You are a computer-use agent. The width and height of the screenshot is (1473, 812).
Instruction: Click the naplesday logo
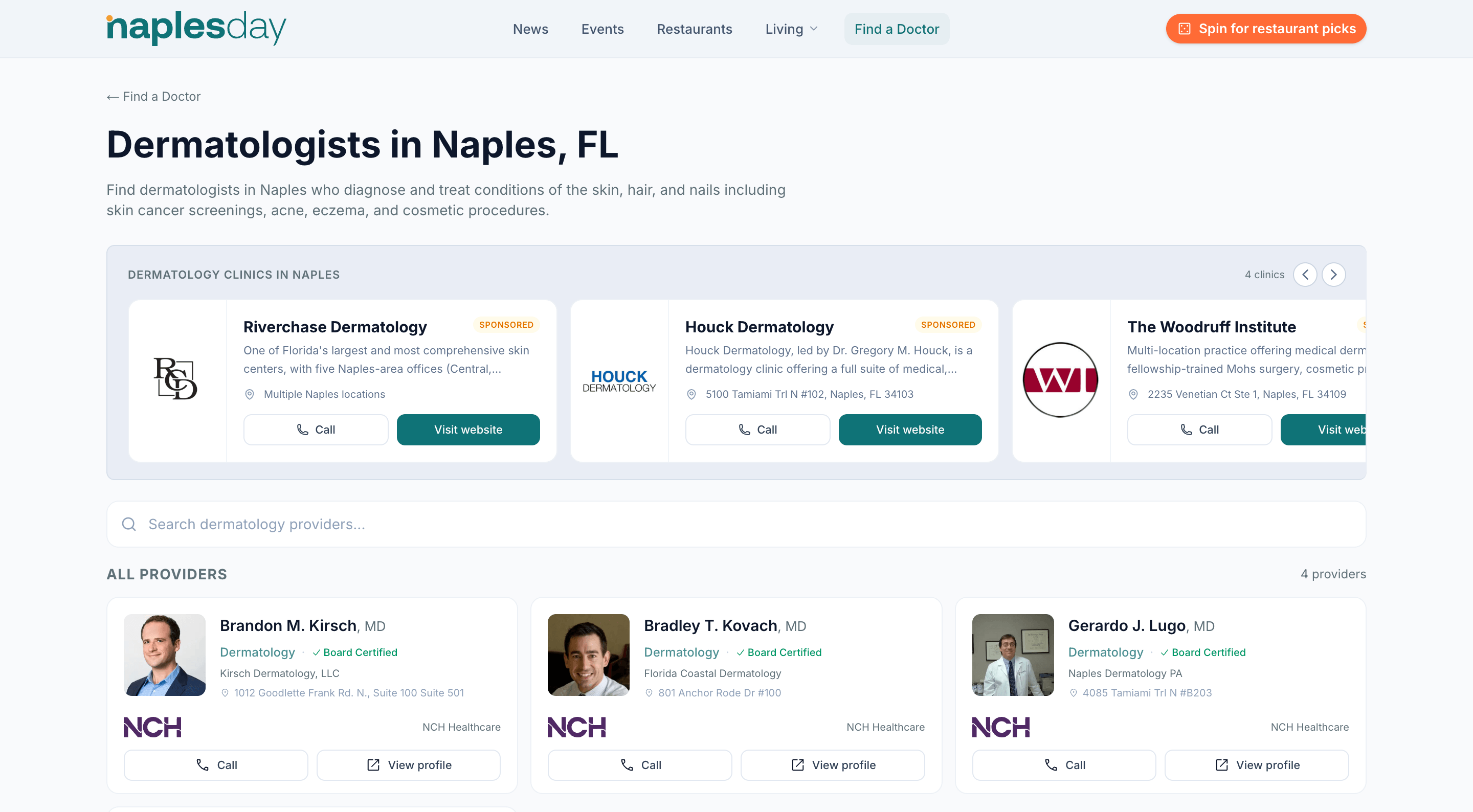point(196,28)
